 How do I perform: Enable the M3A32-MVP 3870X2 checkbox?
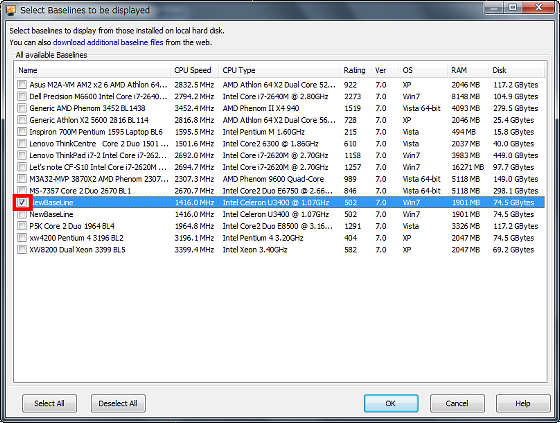click(x=22, y=179)
